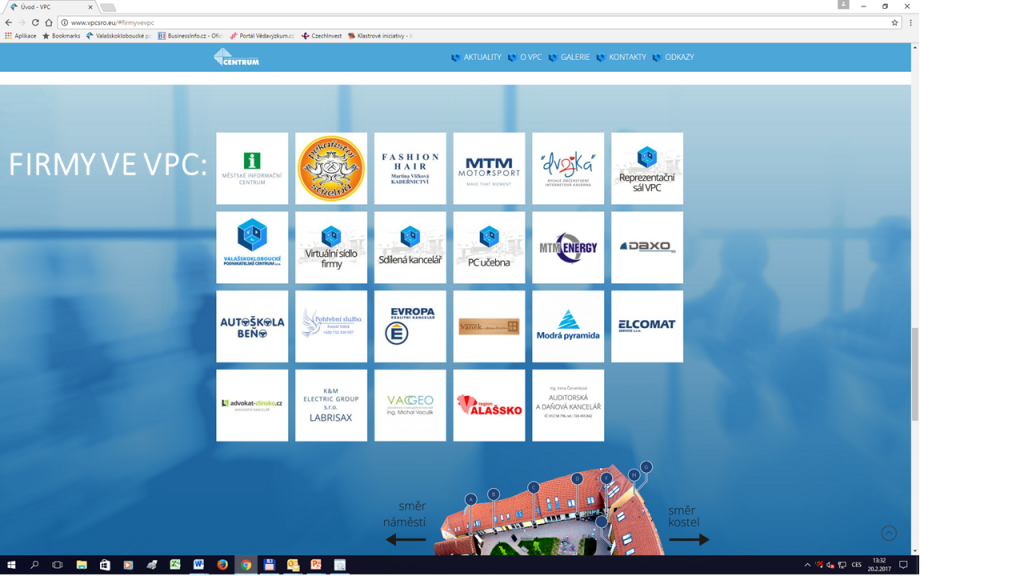Viewport: 1024px width, 576px height.
Task: Open the Městské informační centrum tile
Action: [x=252, y=168]
